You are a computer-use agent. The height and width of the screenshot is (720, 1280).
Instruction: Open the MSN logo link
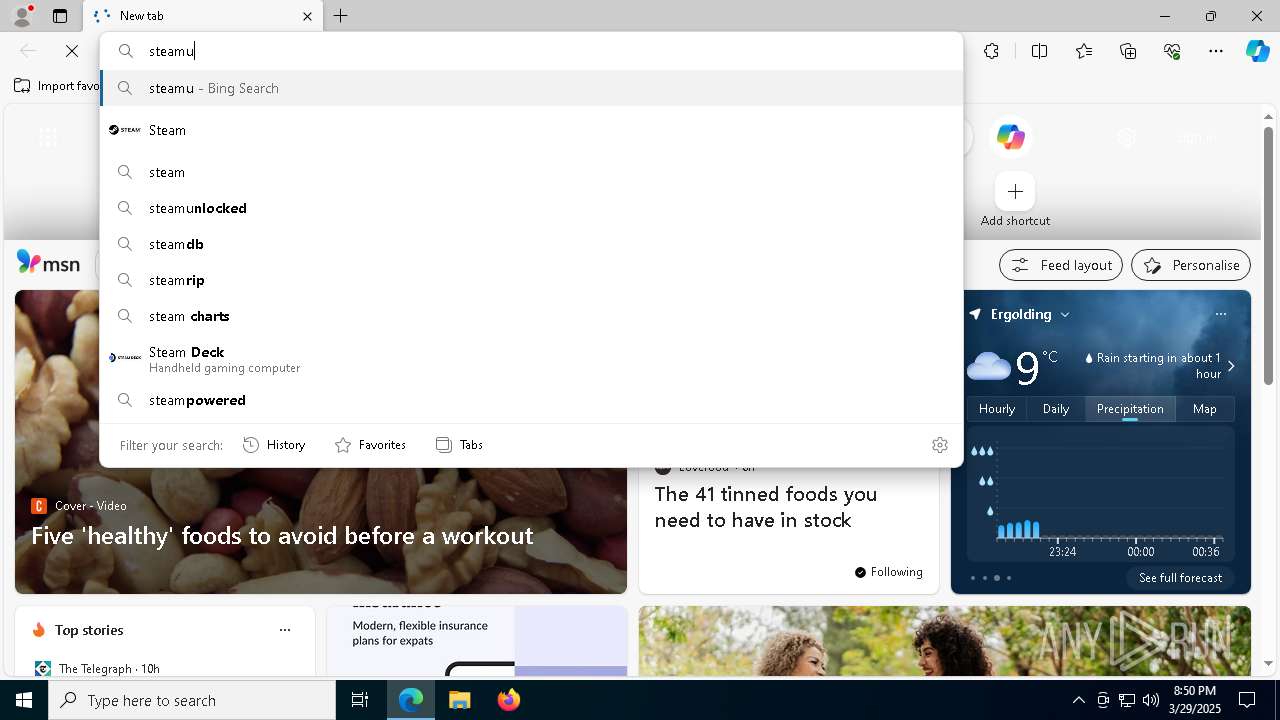point(48,263)
